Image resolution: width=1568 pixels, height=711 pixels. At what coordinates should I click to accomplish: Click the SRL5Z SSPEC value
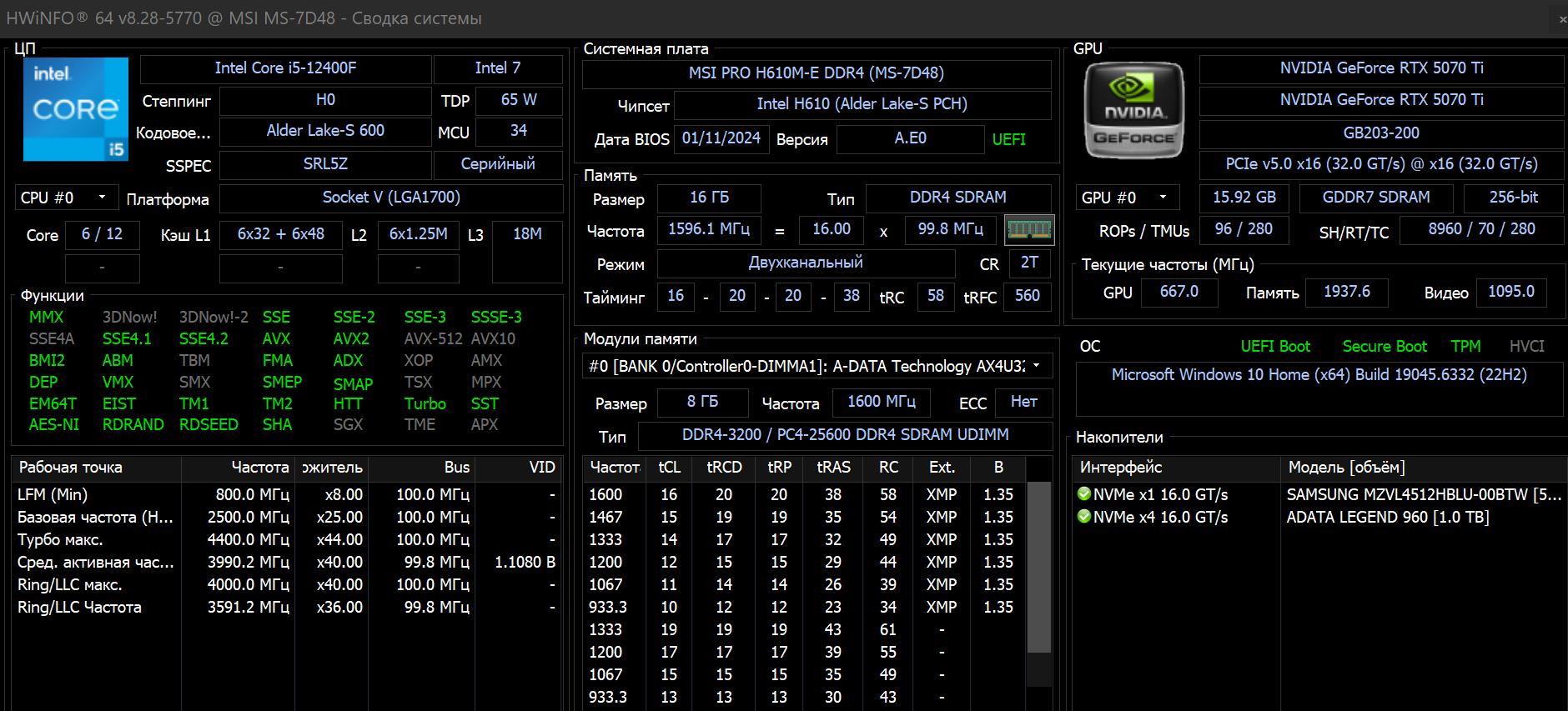click(325, 164)
